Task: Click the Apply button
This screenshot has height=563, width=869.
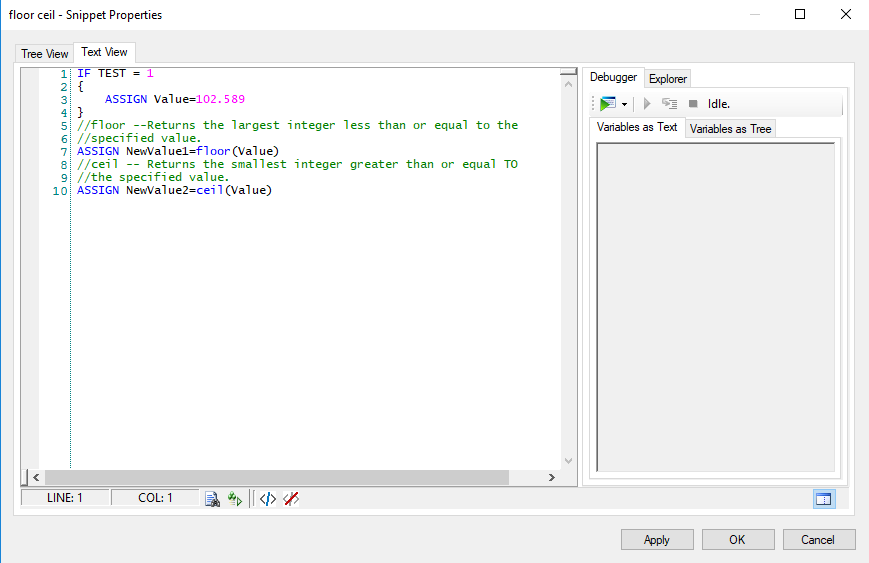Action: [x=657, y=540]
